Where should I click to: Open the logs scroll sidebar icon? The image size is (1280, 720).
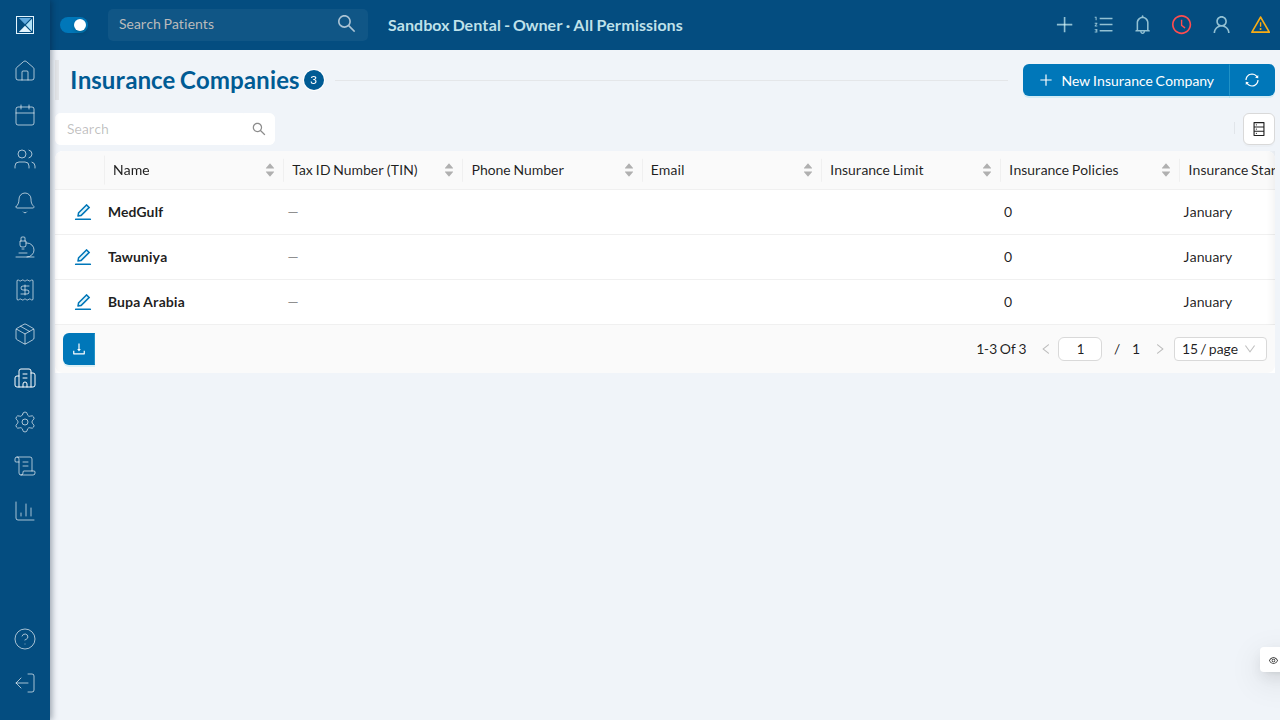(x=25, y=466)
